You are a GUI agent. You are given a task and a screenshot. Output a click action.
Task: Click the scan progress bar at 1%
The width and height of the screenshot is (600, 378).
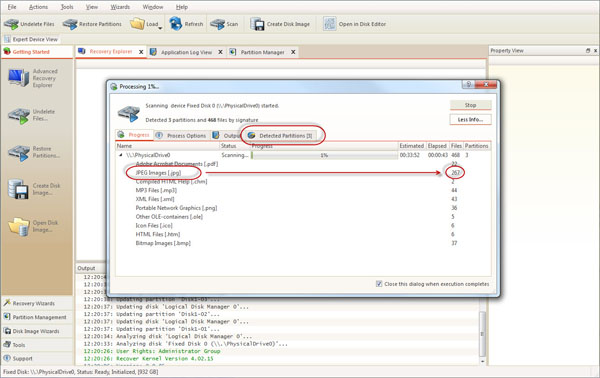(324, 155)
